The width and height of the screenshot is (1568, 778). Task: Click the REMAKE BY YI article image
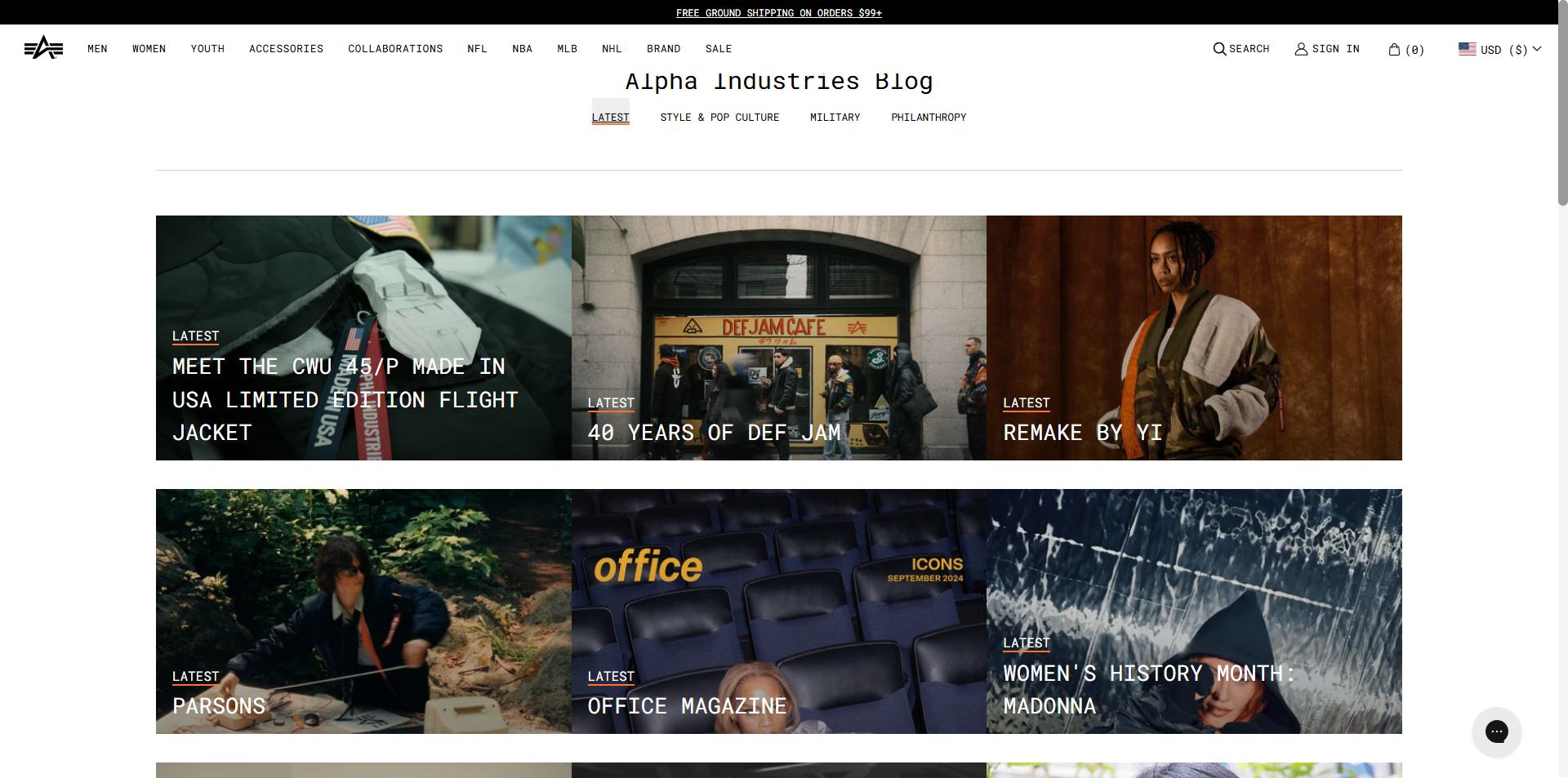point(1194,337)
